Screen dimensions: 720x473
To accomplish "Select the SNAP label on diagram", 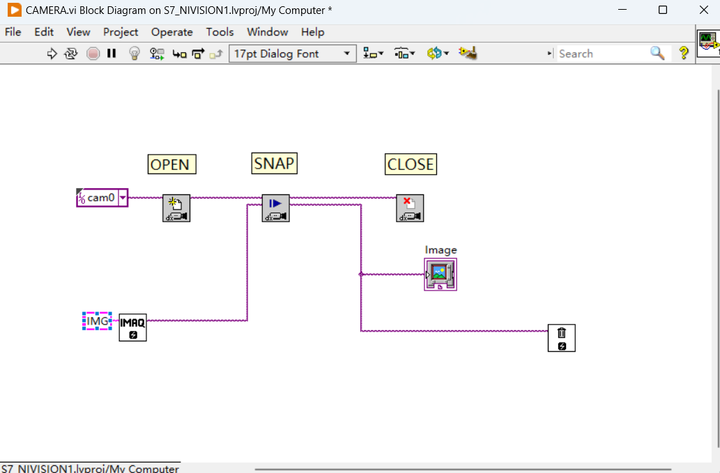I will coord(274,163).
